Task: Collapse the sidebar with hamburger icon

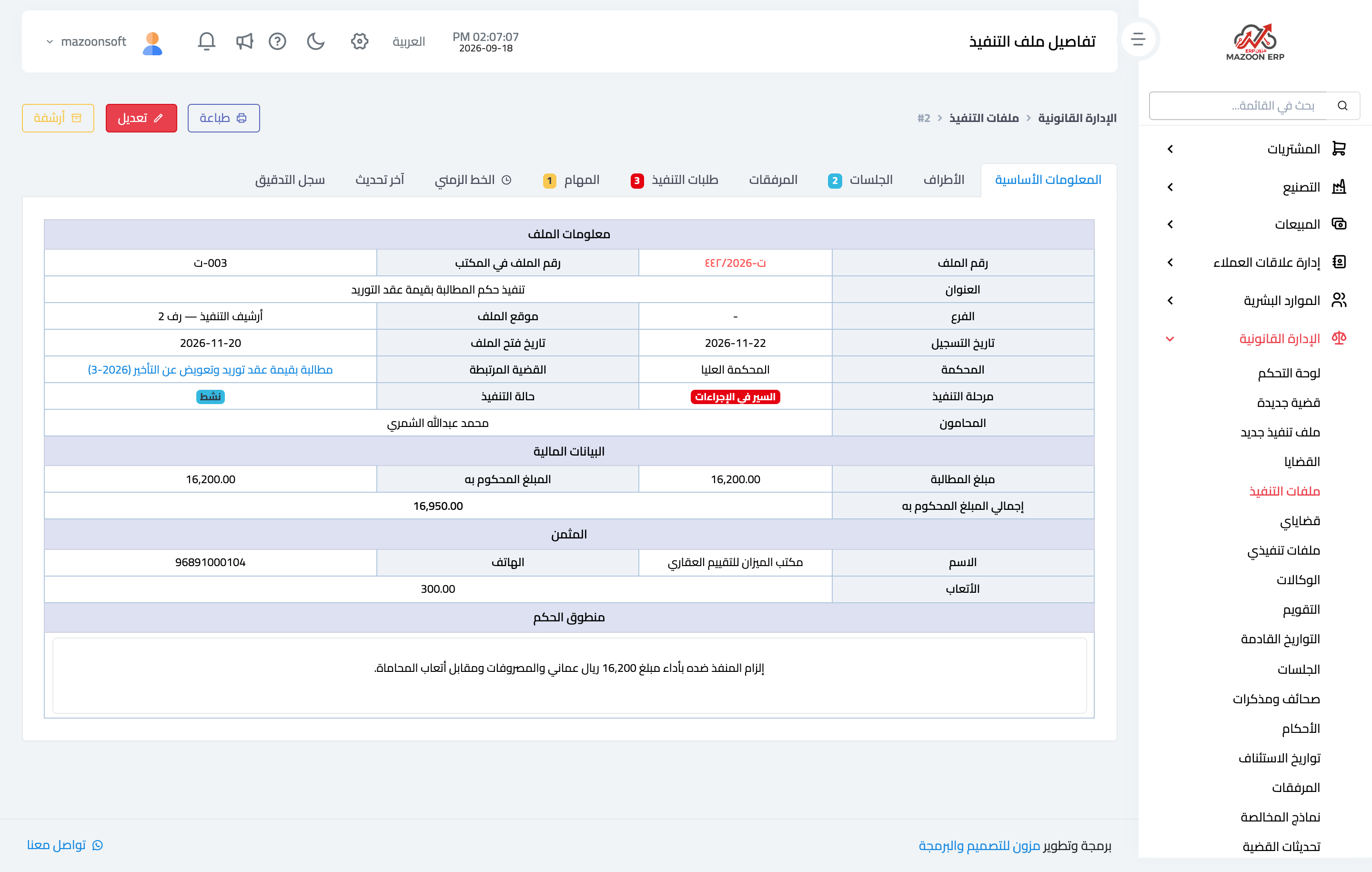Action: pos(1139,39)
